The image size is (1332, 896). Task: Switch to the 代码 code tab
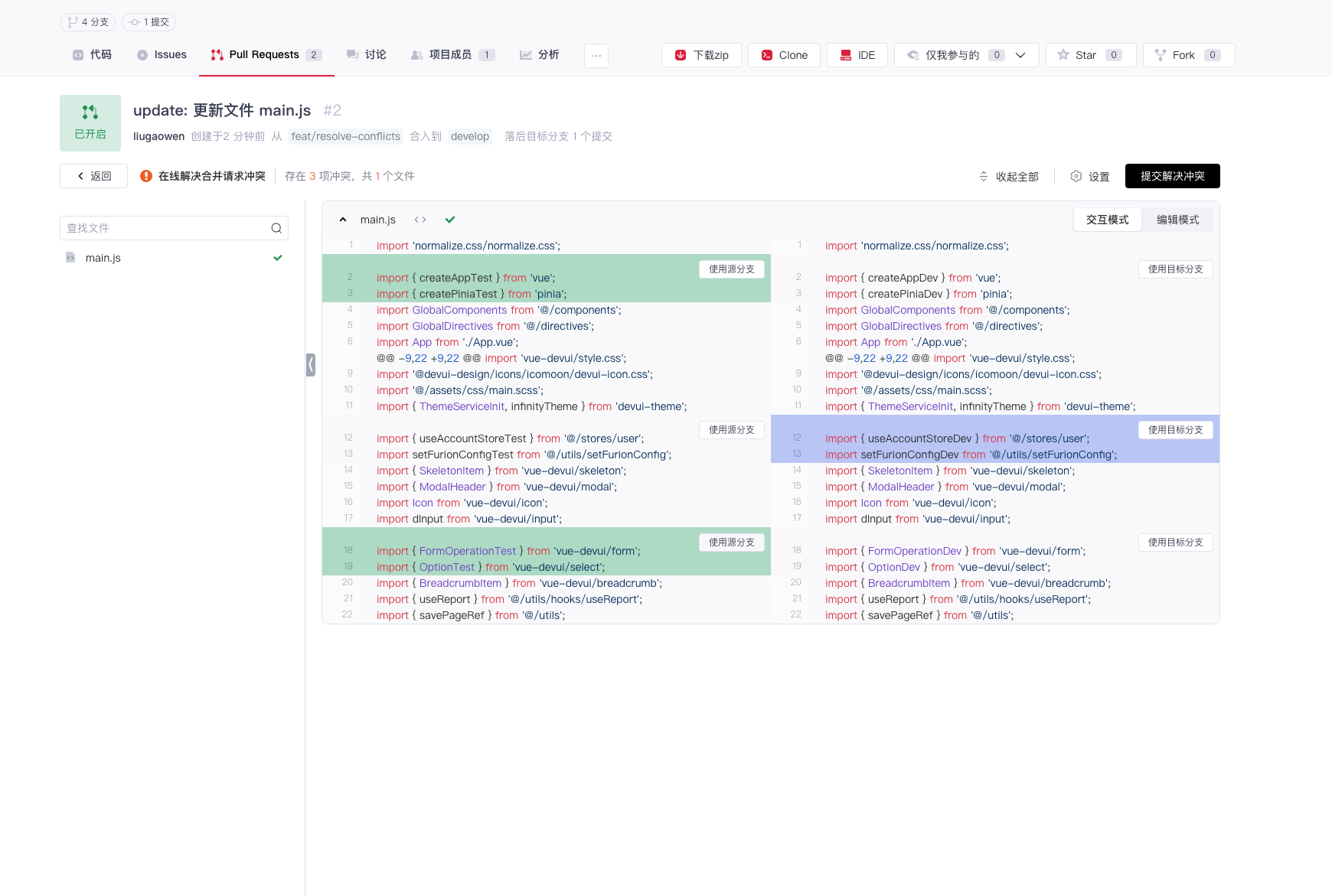coord(92,55)
